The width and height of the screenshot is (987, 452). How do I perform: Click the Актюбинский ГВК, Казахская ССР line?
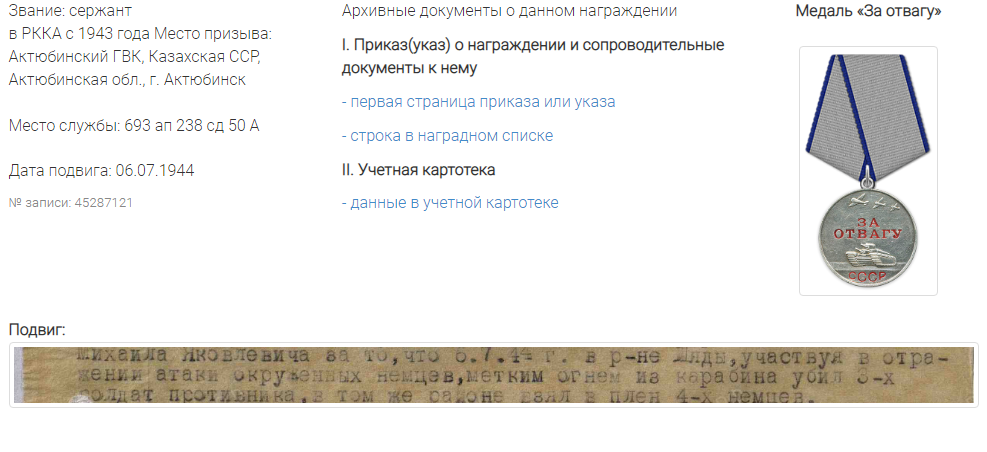135,57
